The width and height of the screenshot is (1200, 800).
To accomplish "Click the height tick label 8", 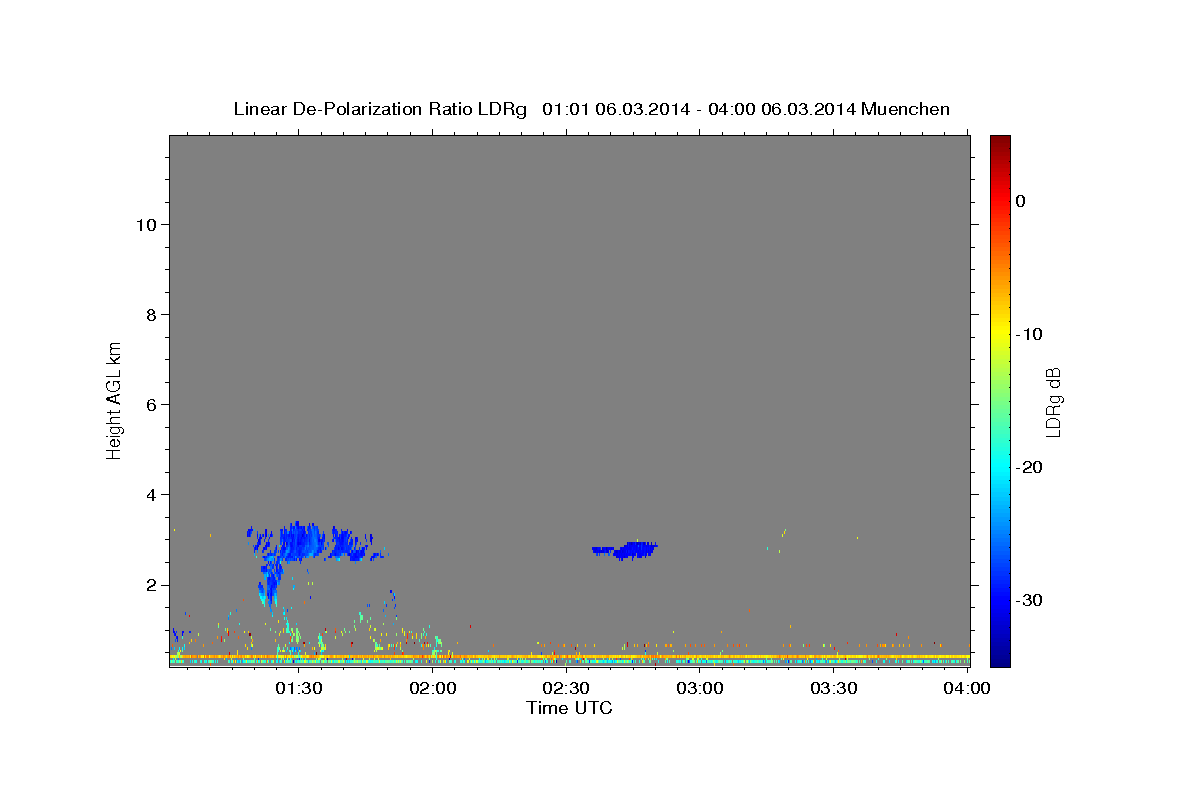I will pos(150,314).
